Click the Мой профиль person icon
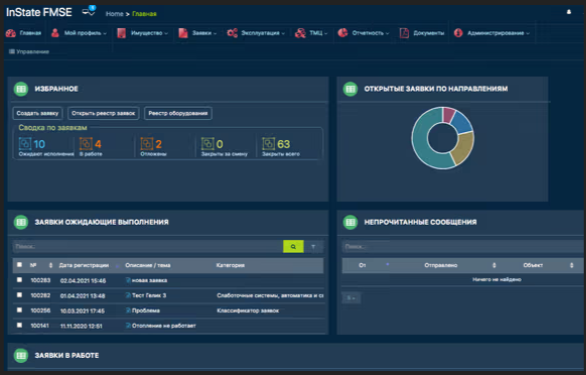Viewport: 586px width, 375px height. (x=55, y=33)
